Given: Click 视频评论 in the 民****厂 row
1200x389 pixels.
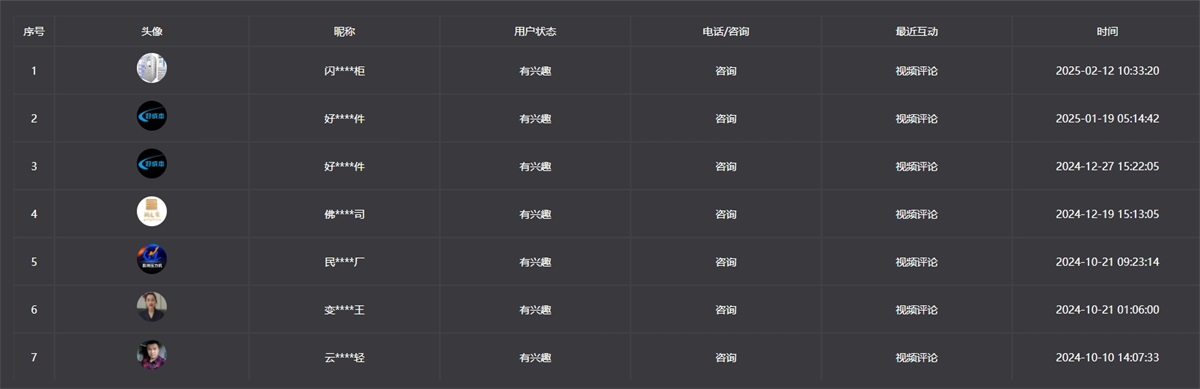Looking at the screenshot, I should 916,262.
